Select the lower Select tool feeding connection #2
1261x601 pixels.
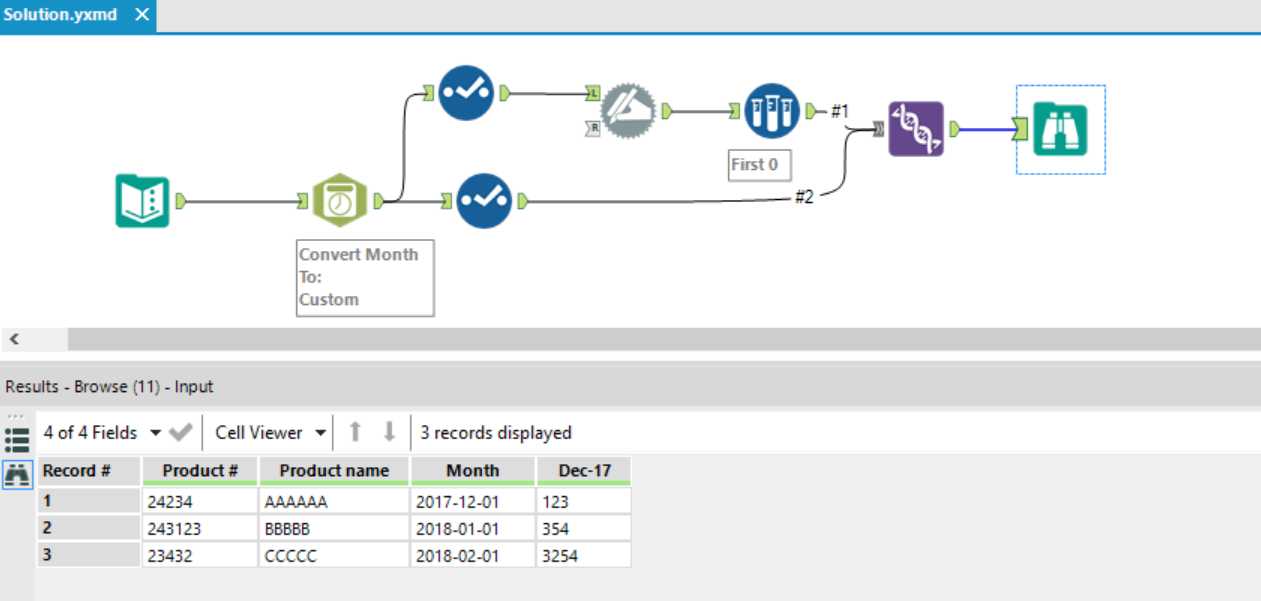tap(485, 201)
